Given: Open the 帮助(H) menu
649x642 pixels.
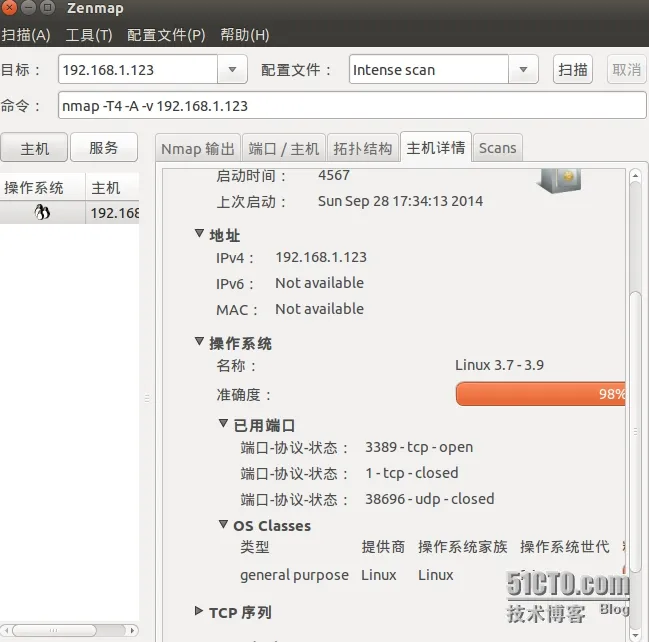Looking at the screenshot, I should click(245, 35).
